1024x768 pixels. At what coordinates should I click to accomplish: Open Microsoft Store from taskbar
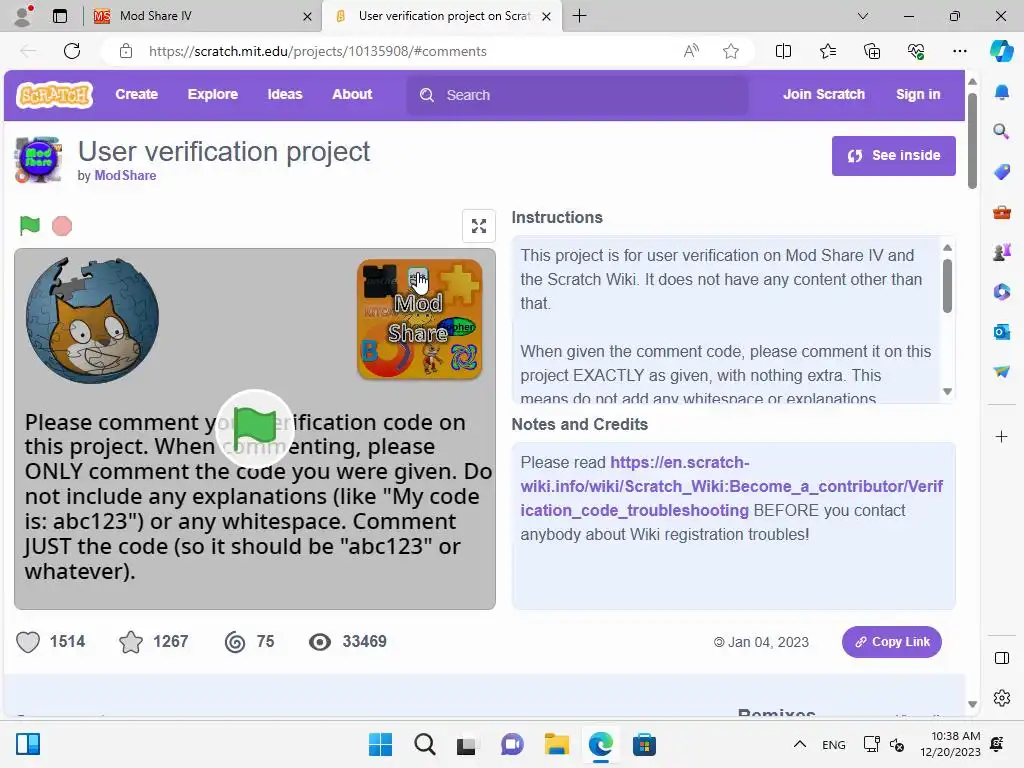[x=644, y=744]
